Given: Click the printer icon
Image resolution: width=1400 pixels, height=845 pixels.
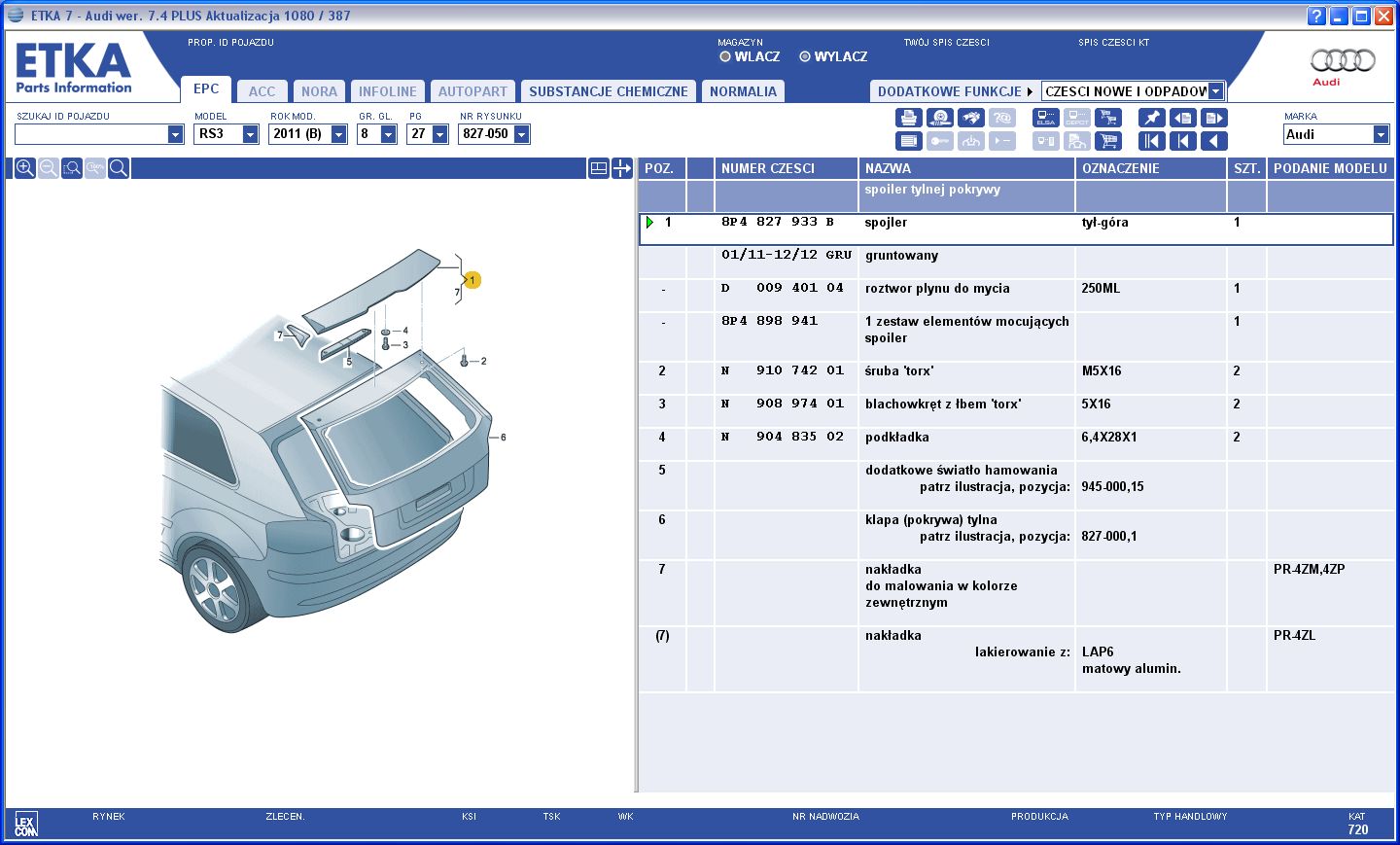Looking at the screenshot, I should tap(909, 118).
